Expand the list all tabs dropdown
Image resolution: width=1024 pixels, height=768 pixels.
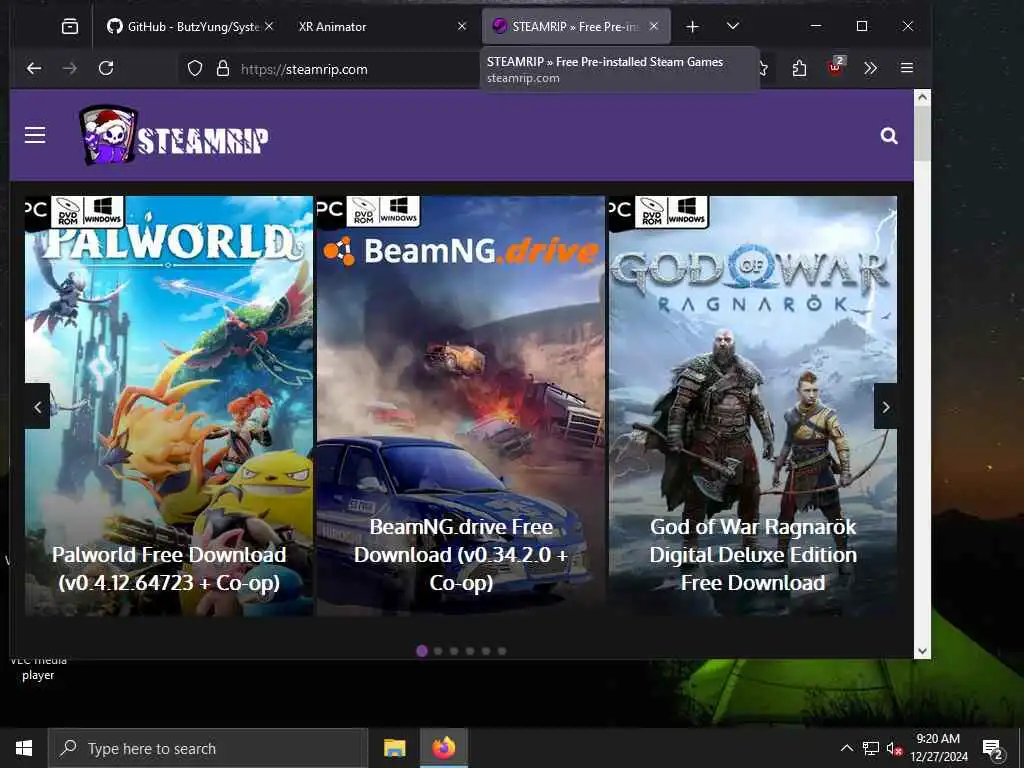733,26
